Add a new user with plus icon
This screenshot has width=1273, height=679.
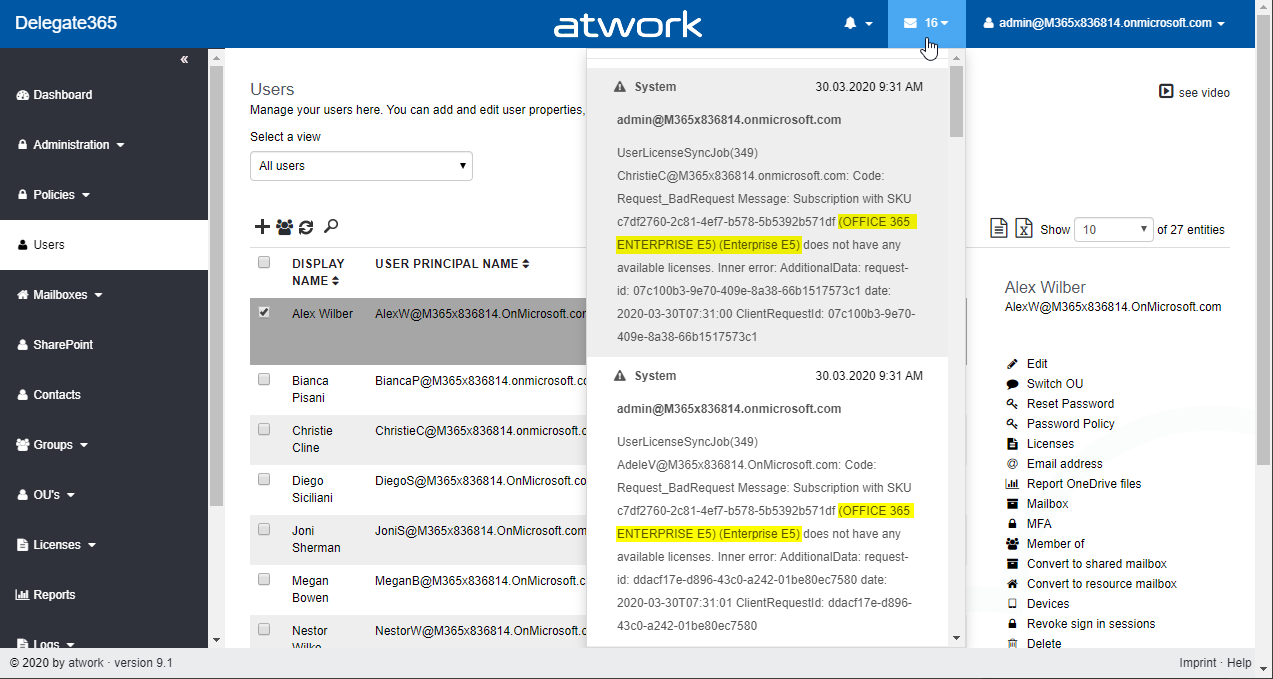tap(262, 227)
